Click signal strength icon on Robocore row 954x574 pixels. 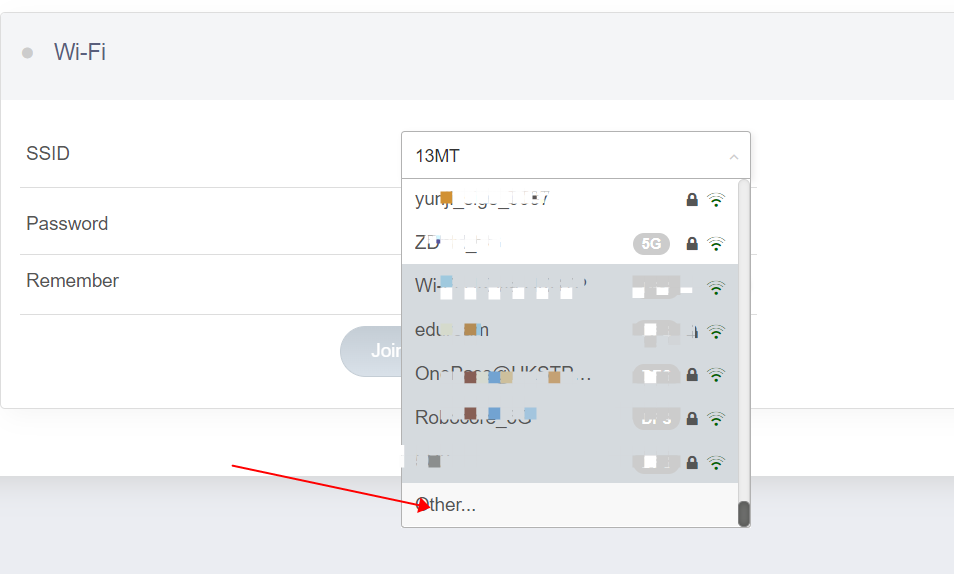click(716, 418)
